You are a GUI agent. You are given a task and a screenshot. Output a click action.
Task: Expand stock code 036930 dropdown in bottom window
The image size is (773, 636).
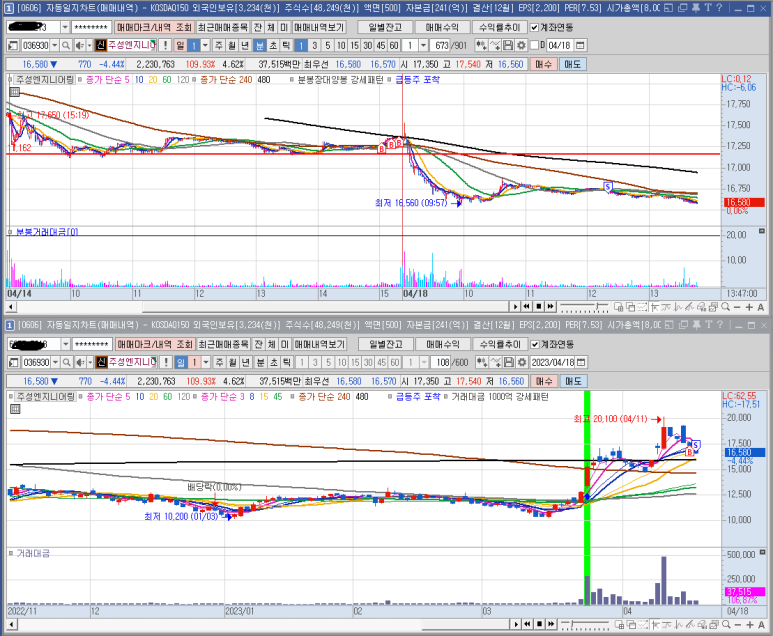point(56,362)
